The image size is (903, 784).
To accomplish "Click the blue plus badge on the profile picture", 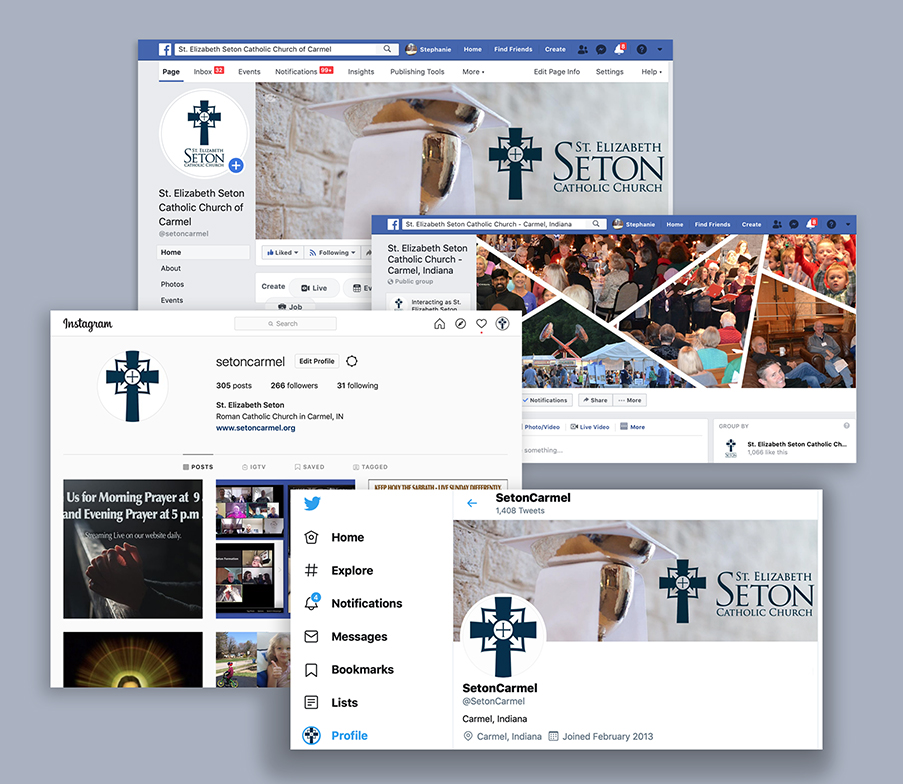I will [x=236, y=165].
